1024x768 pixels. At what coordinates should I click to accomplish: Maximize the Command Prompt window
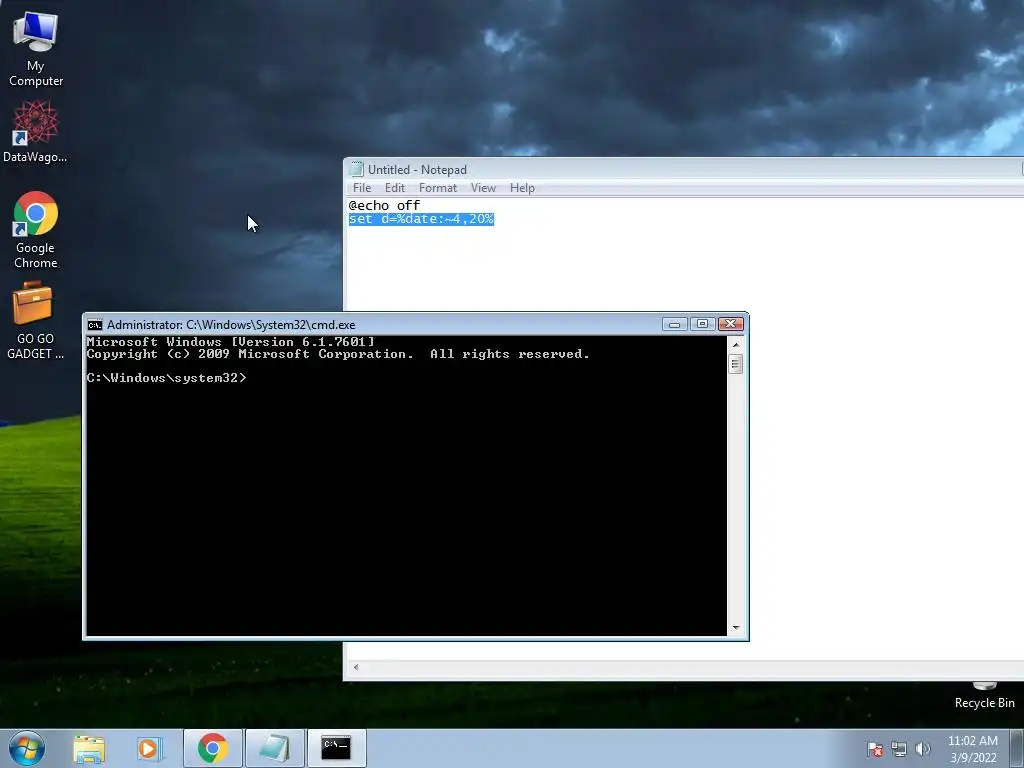(x=703, y=324)
